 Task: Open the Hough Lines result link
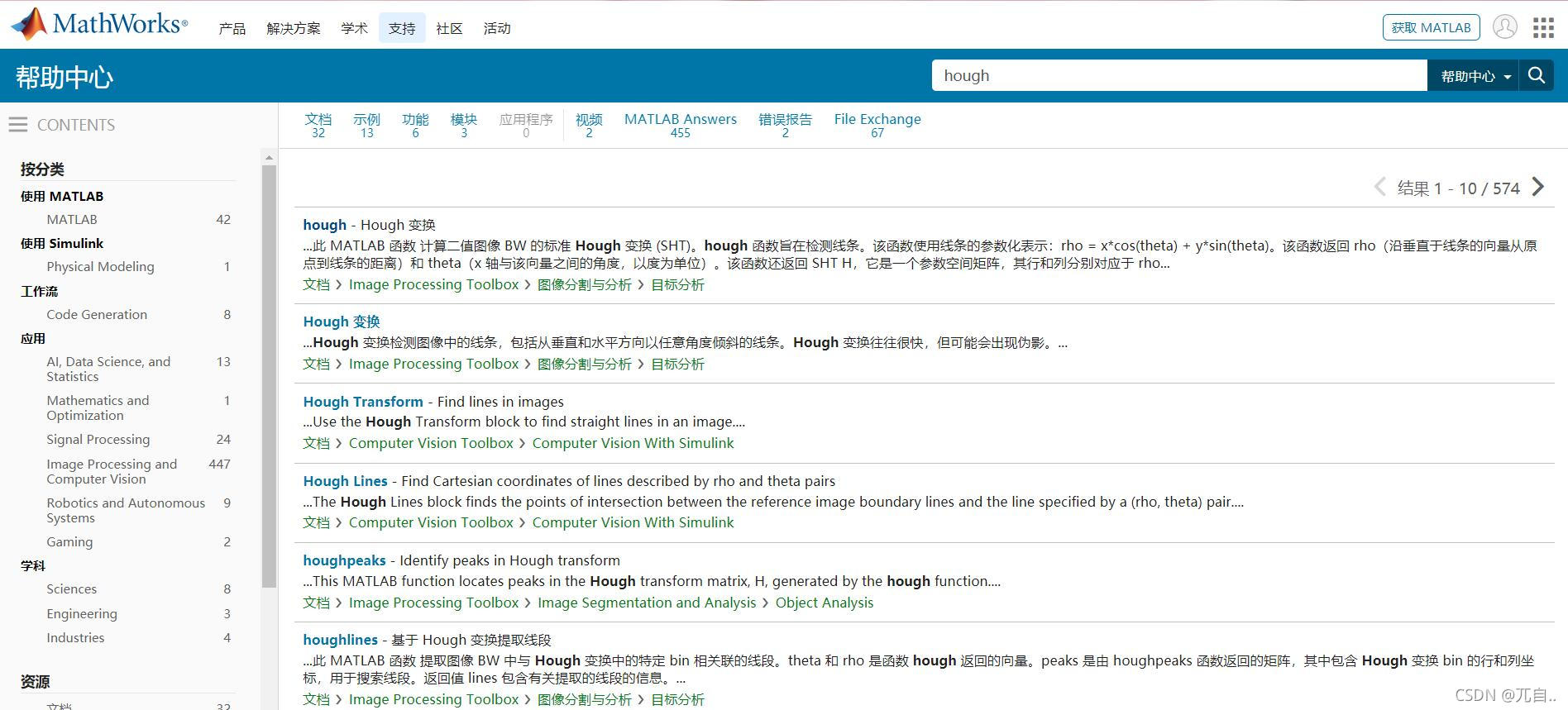(345, 481)
